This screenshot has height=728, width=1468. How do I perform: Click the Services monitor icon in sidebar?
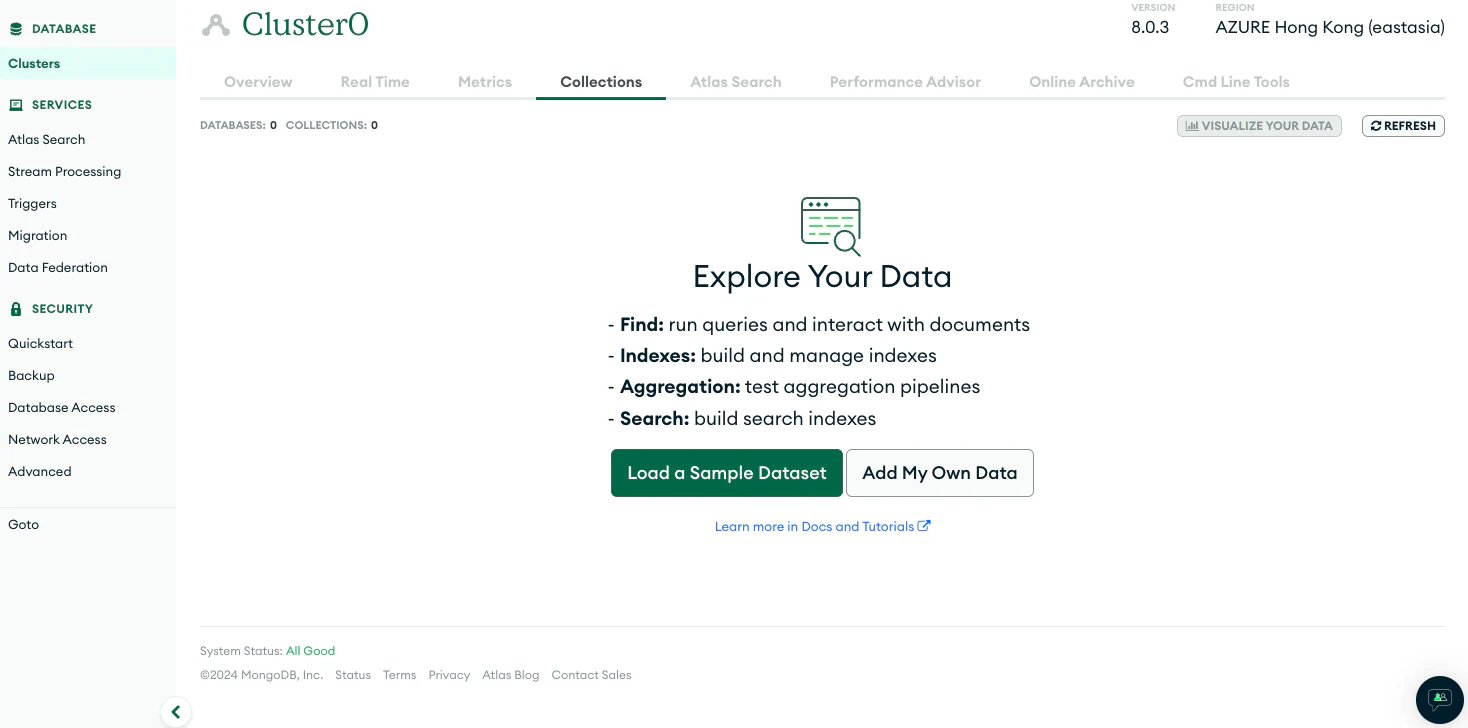pos(16,105)
